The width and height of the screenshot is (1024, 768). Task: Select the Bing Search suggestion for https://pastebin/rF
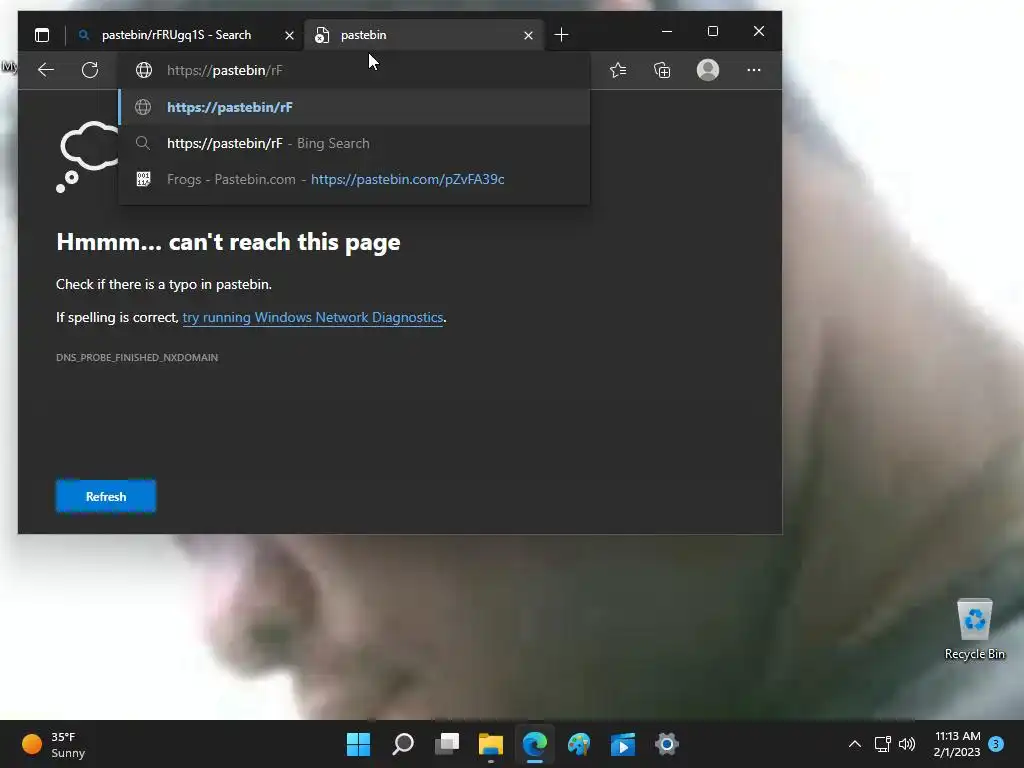354,143
